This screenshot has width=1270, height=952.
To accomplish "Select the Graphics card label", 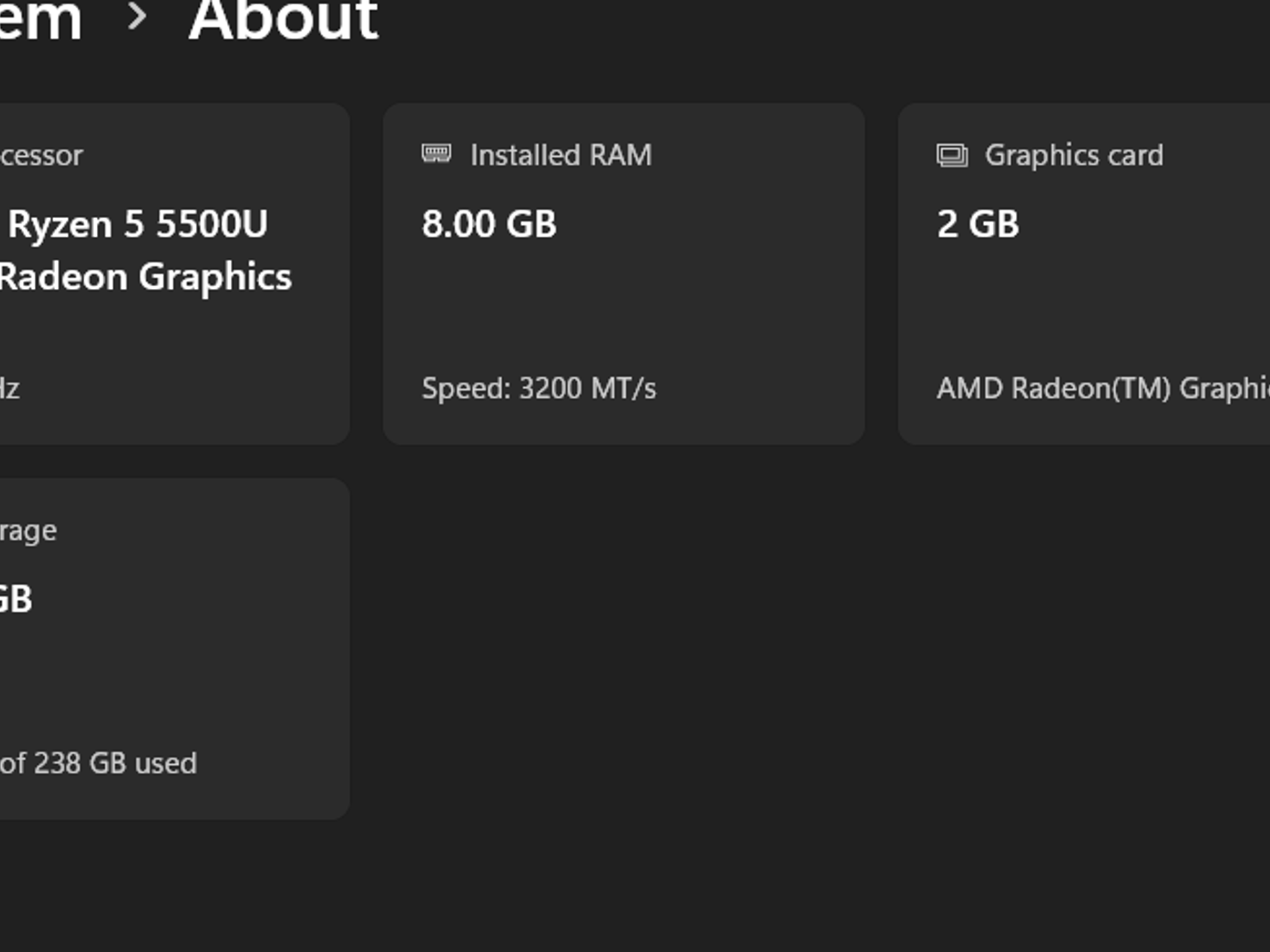I will (1074, 156).
